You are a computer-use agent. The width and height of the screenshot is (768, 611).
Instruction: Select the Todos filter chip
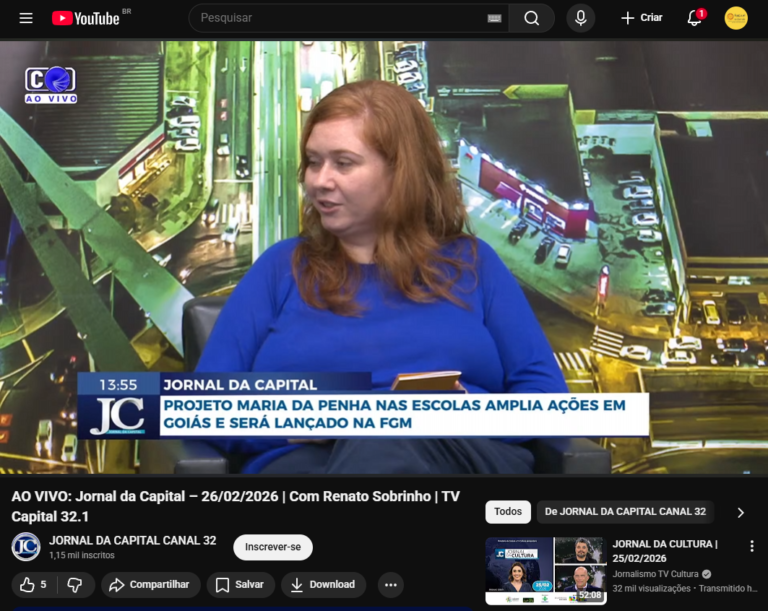[508, 512]
